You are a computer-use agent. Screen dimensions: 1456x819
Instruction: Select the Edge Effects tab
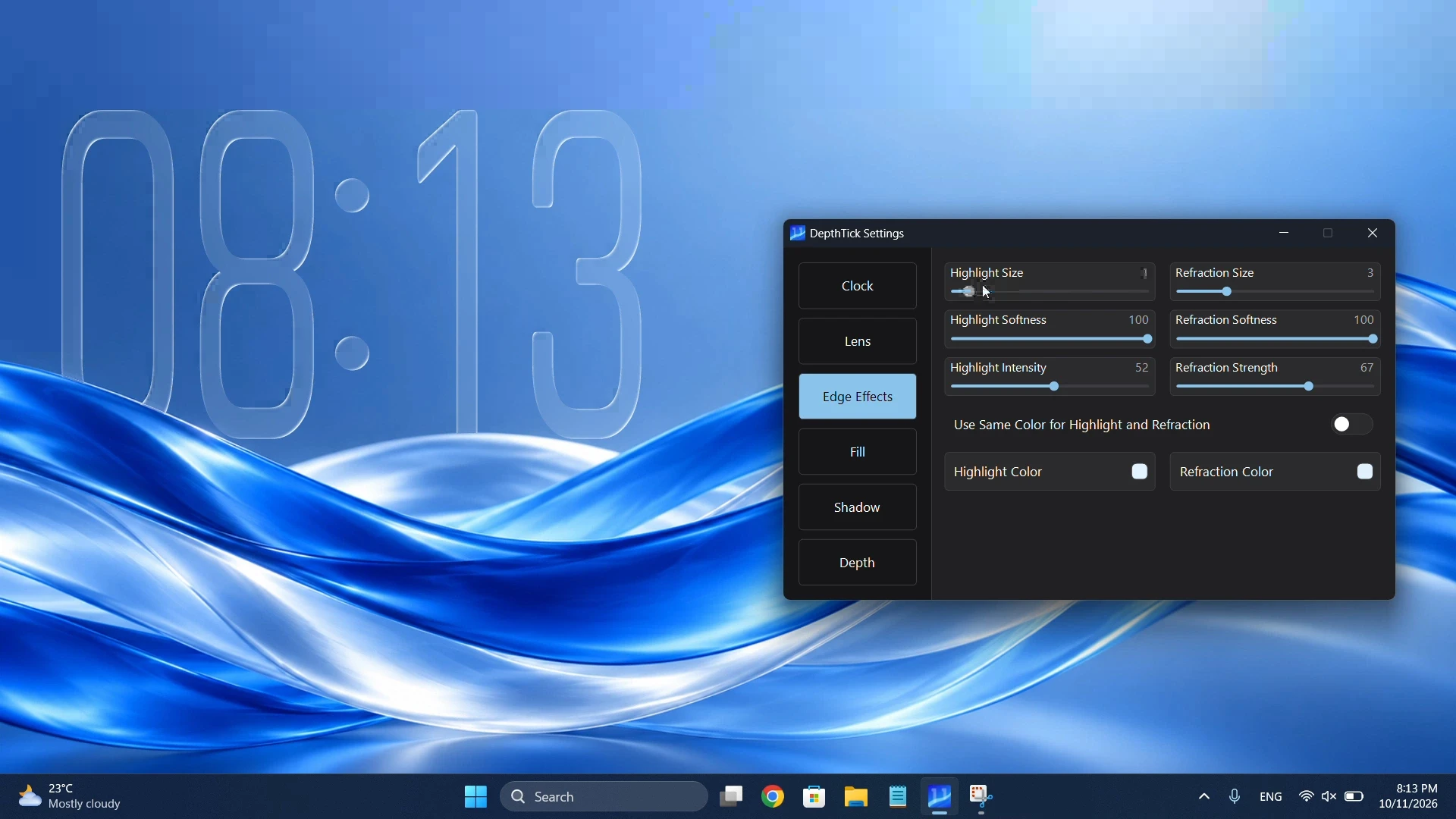(x=858, y=397)
